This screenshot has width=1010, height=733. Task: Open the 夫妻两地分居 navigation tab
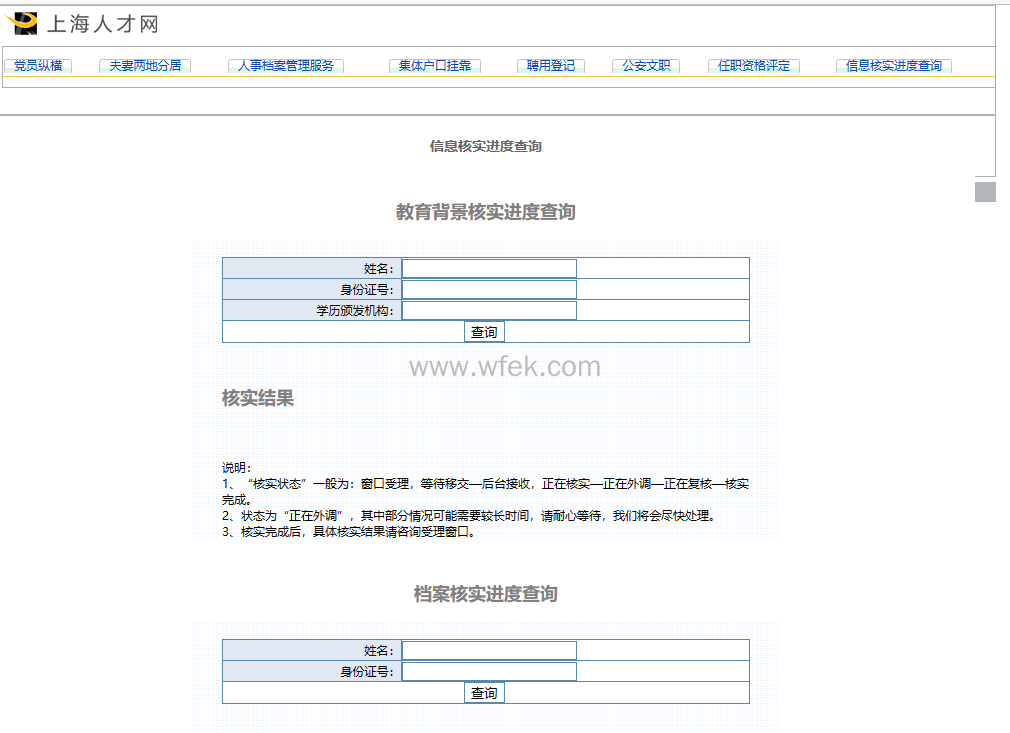pyautogui.click(x=145, y=66)
